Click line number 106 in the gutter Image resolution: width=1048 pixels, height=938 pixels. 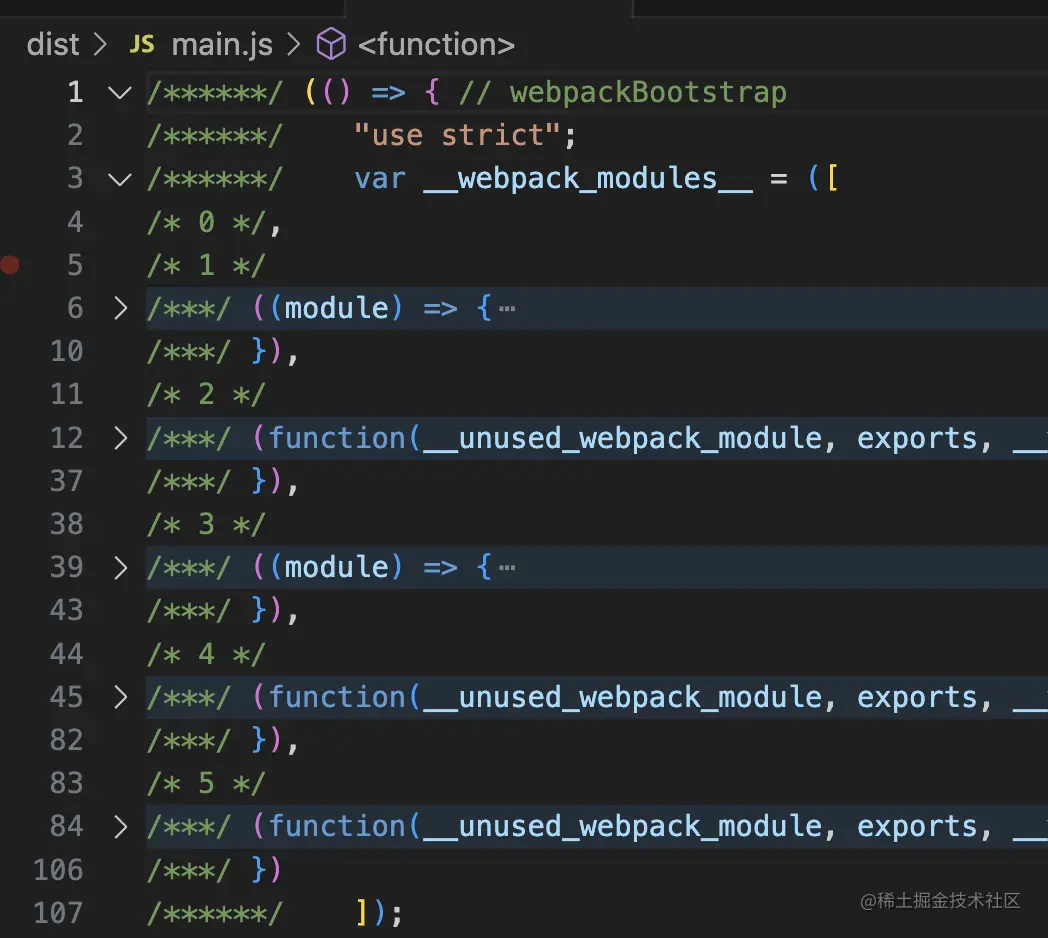(58, 869)
